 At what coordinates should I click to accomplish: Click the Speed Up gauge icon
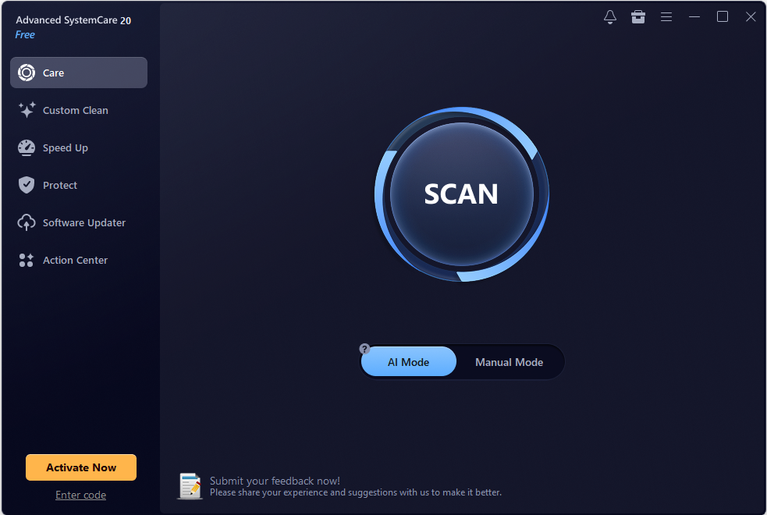point(26,148)
